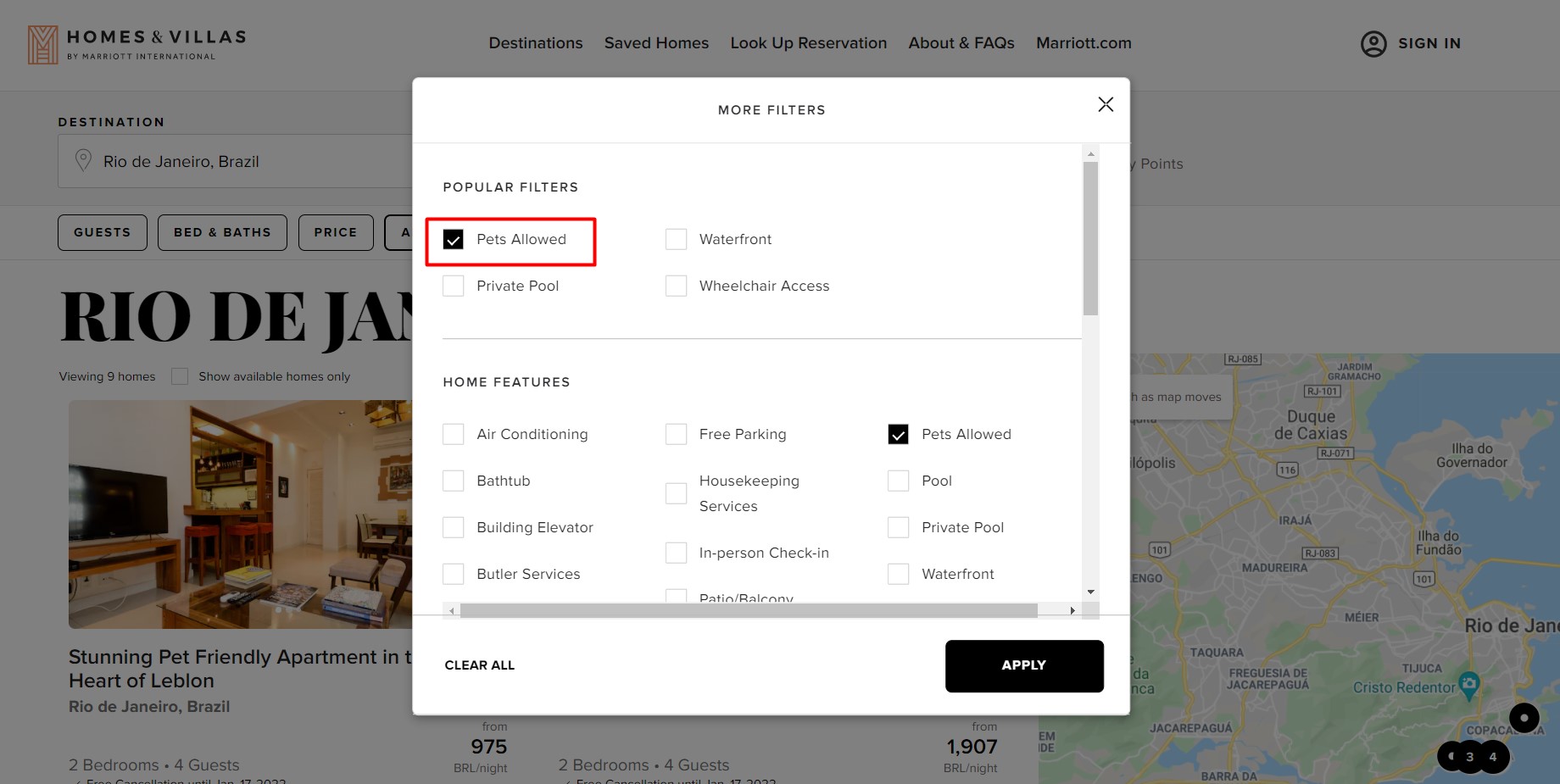Click the Sign In link
1560x784 pixels.
click(x=1429, y=43)
